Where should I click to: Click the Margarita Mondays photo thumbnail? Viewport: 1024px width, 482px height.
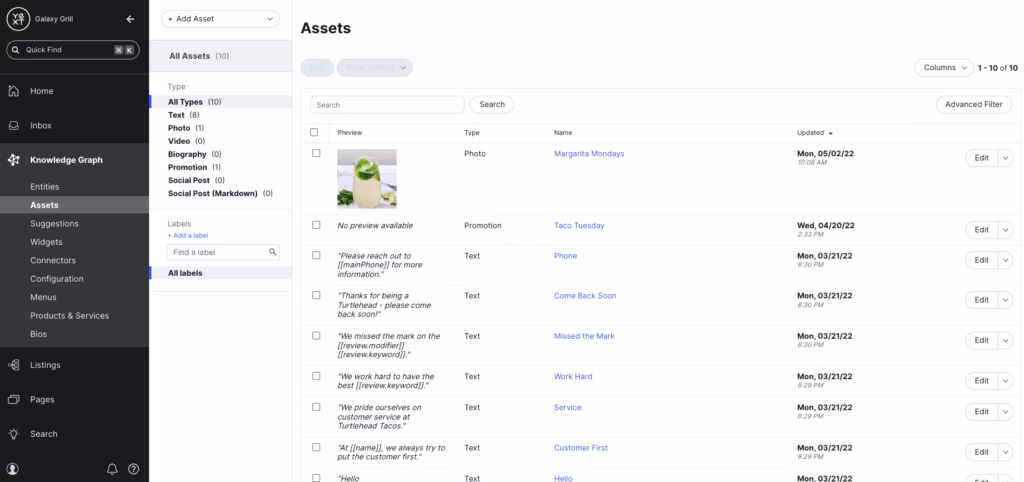pos(367,178)
